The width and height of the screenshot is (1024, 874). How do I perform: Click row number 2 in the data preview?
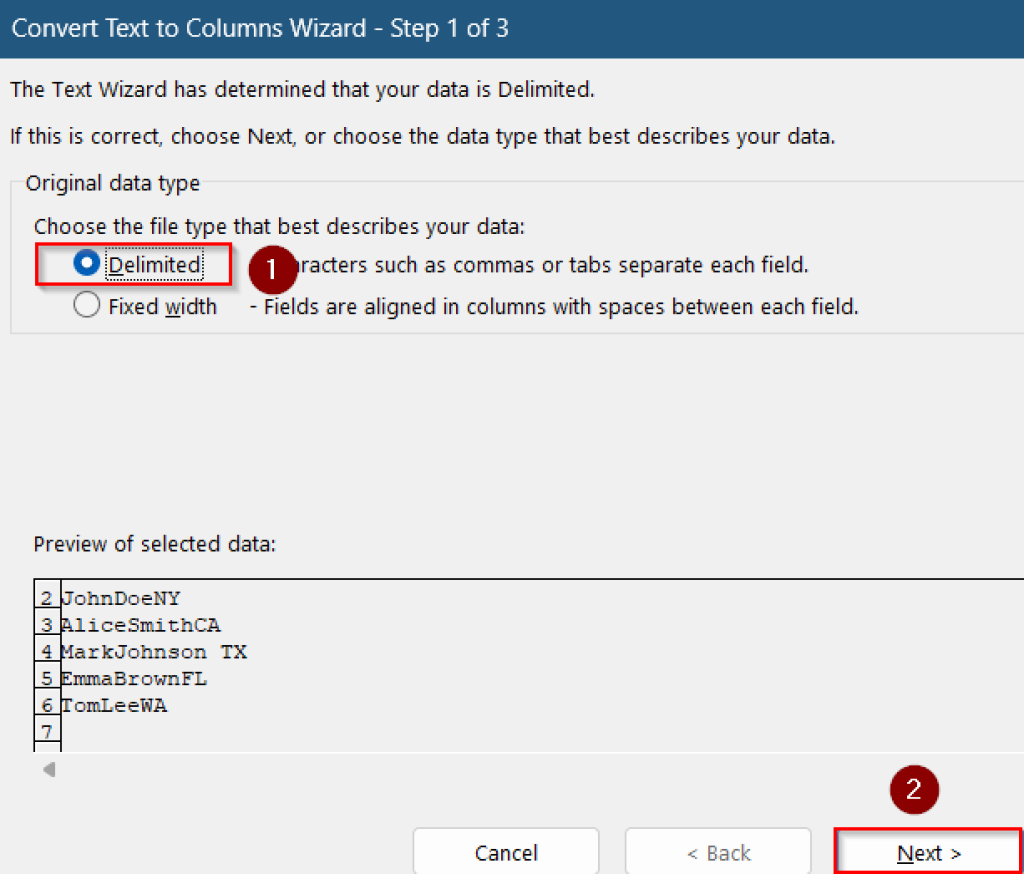46,598
